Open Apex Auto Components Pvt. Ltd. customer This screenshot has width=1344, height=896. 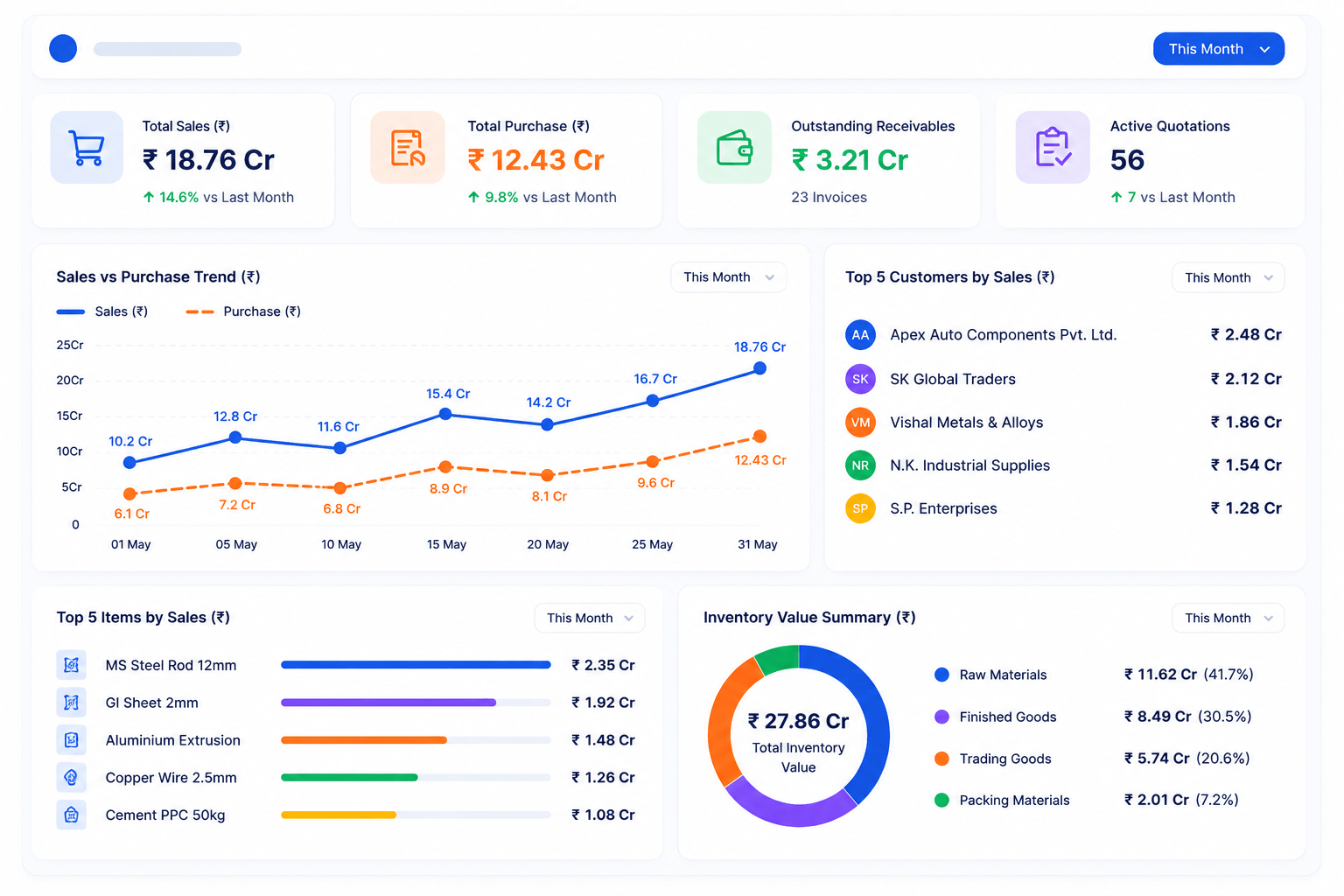pyautogui.click(x=1004, y=334)
